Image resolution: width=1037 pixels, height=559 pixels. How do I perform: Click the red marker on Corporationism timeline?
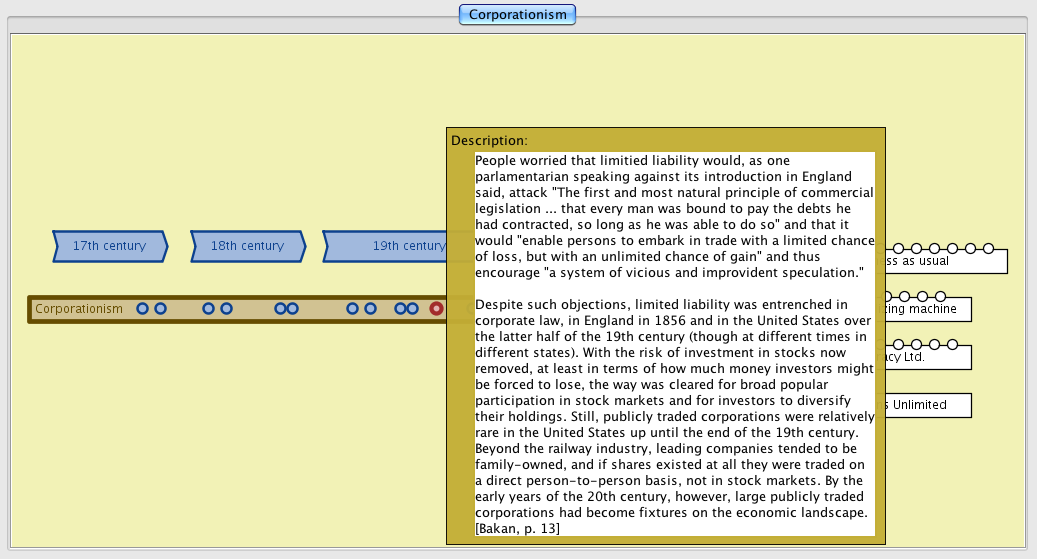pyautogui.click(x=436, y=309)
